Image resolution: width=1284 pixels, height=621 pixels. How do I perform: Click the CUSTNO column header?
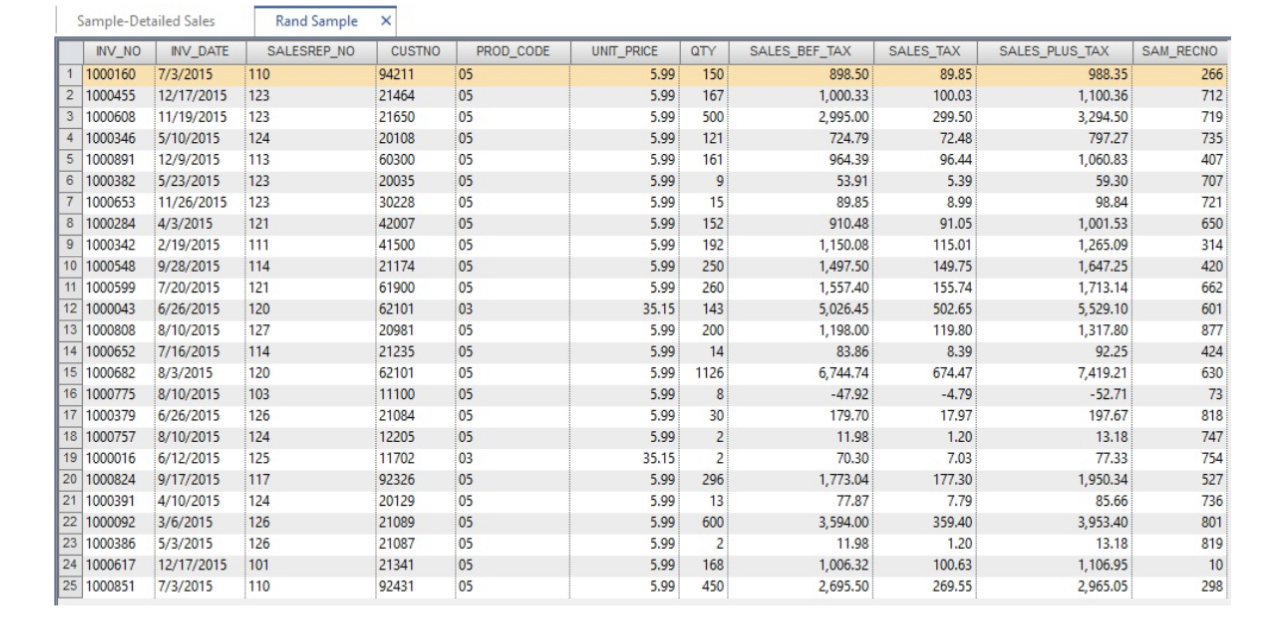(413, 51)
